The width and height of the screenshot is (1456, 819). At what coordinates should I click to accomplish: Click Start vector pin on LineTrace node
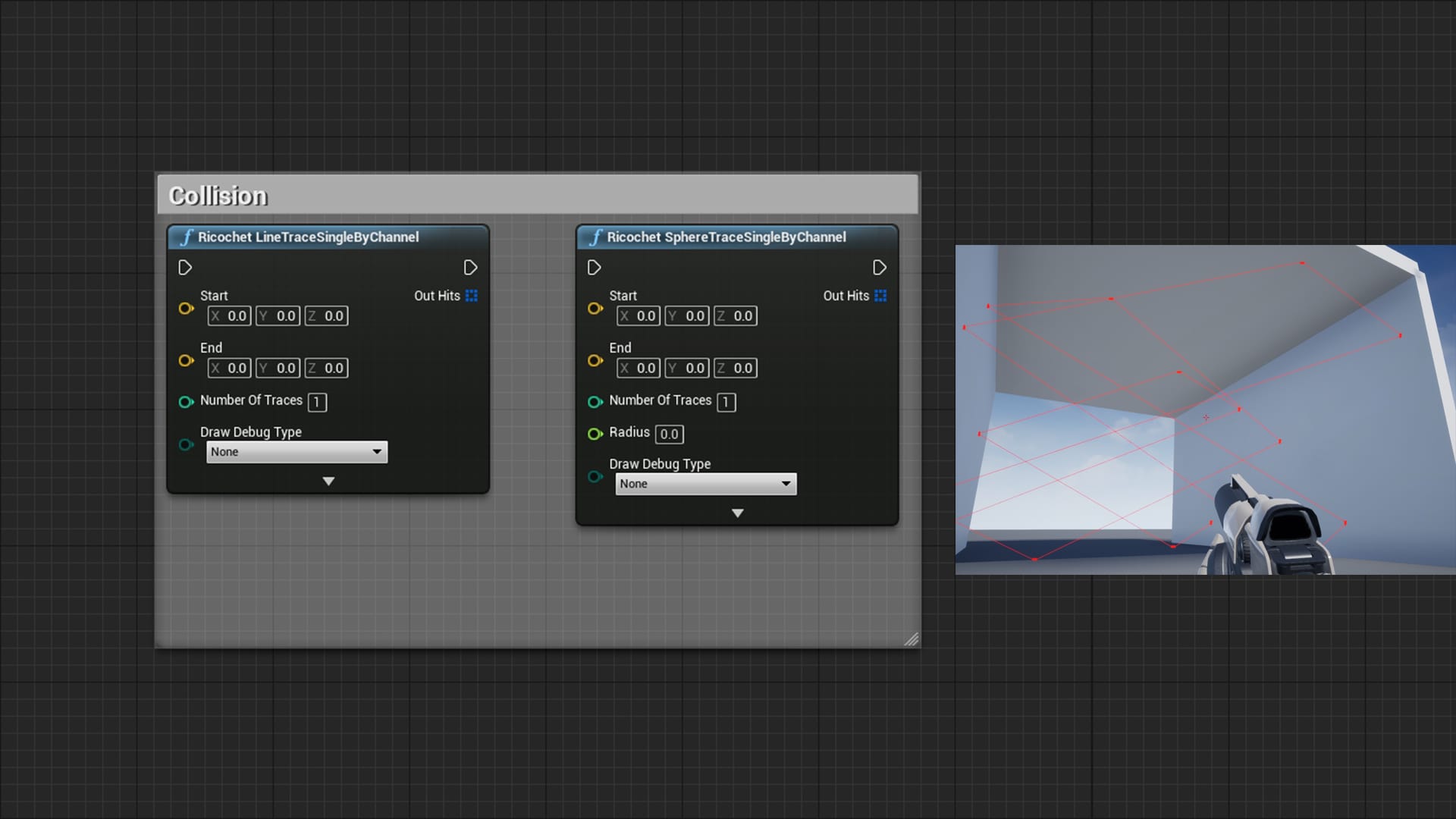(186, 308)
